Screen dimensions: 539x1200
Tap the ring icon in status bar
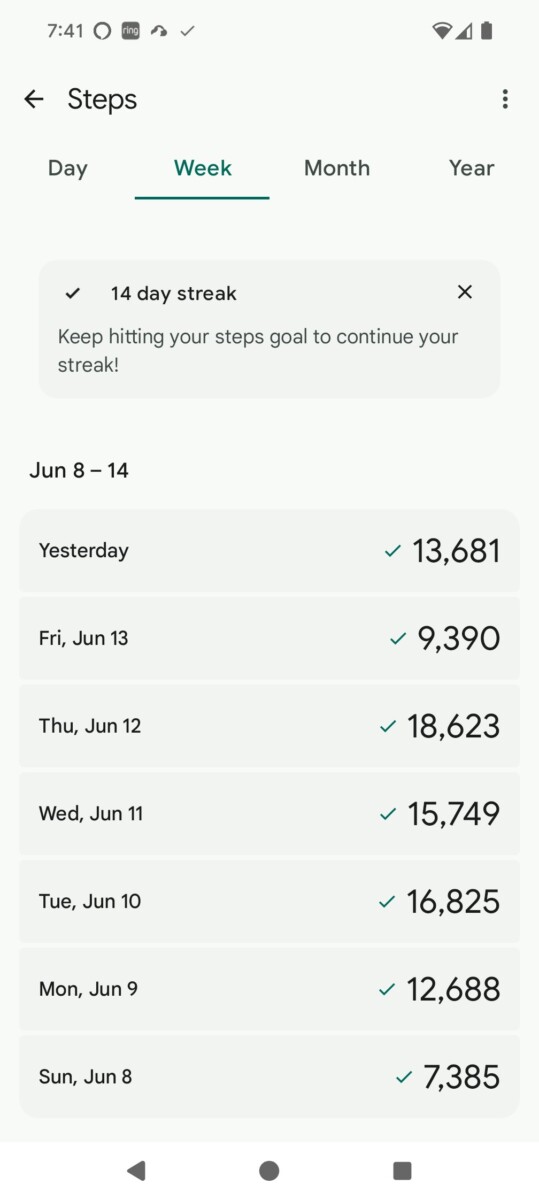(x=130, y=31)
